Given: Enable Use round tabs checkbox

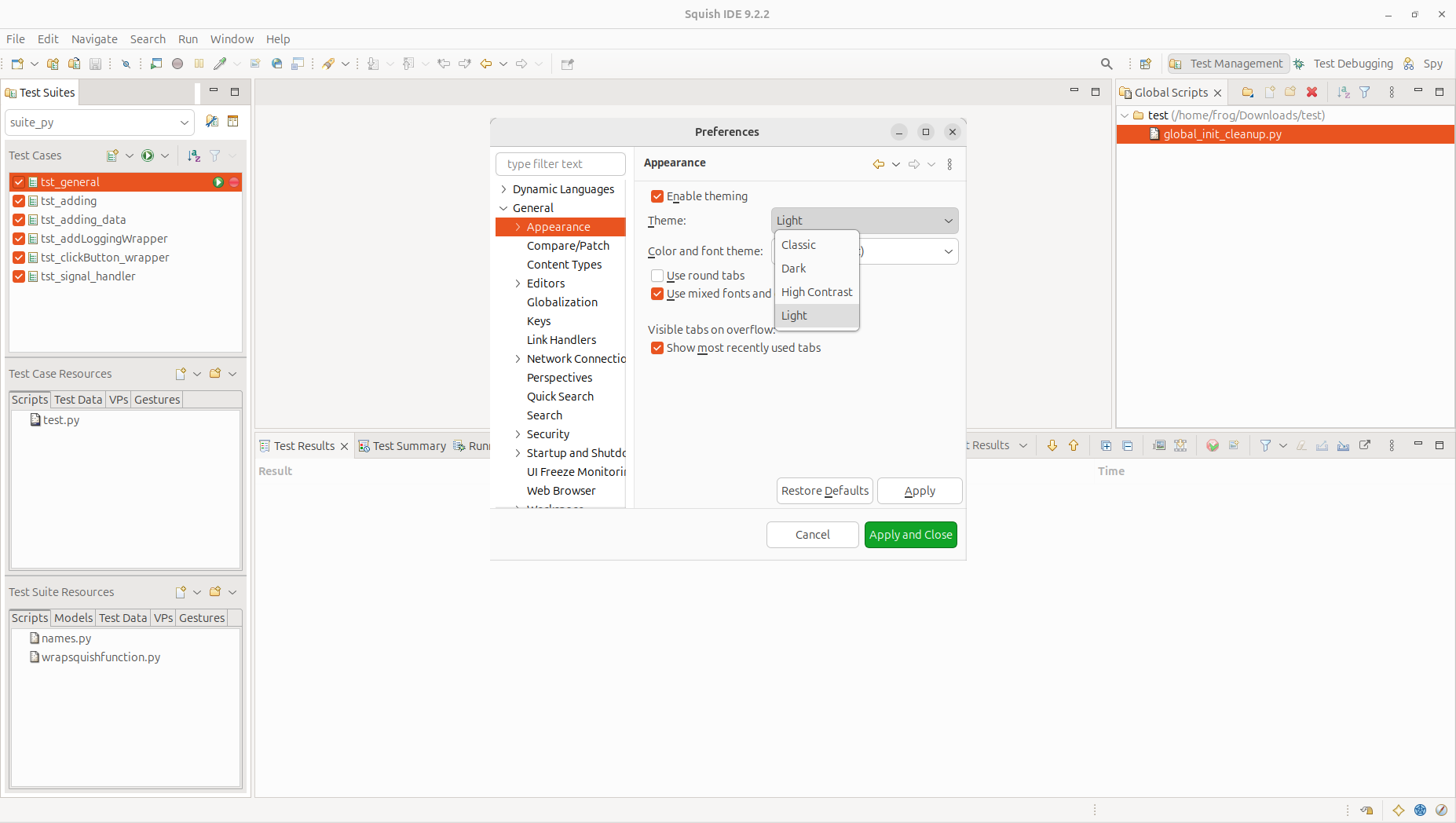Looking at the screenshot, I should click(x=657, y=276).
